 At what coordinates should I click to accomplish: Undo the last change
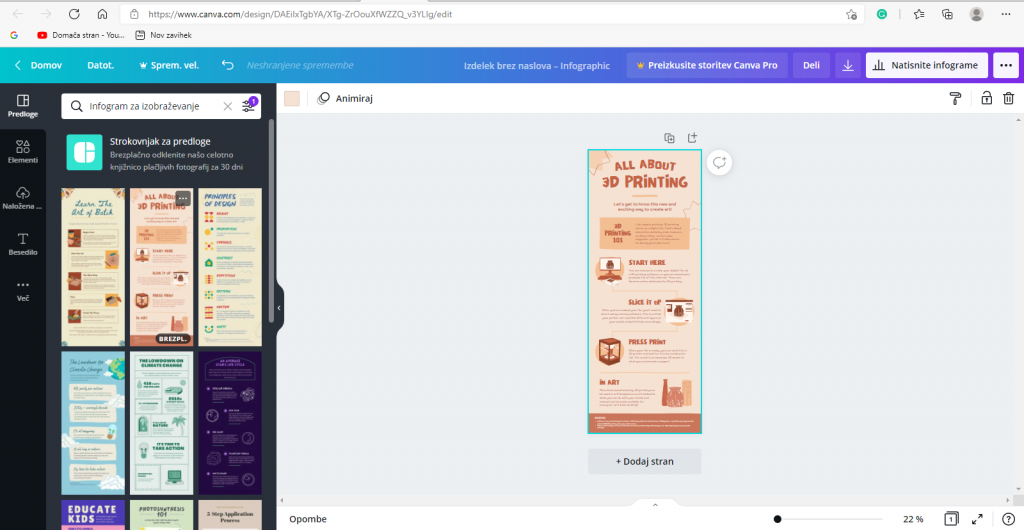click(x=227, y=65)
